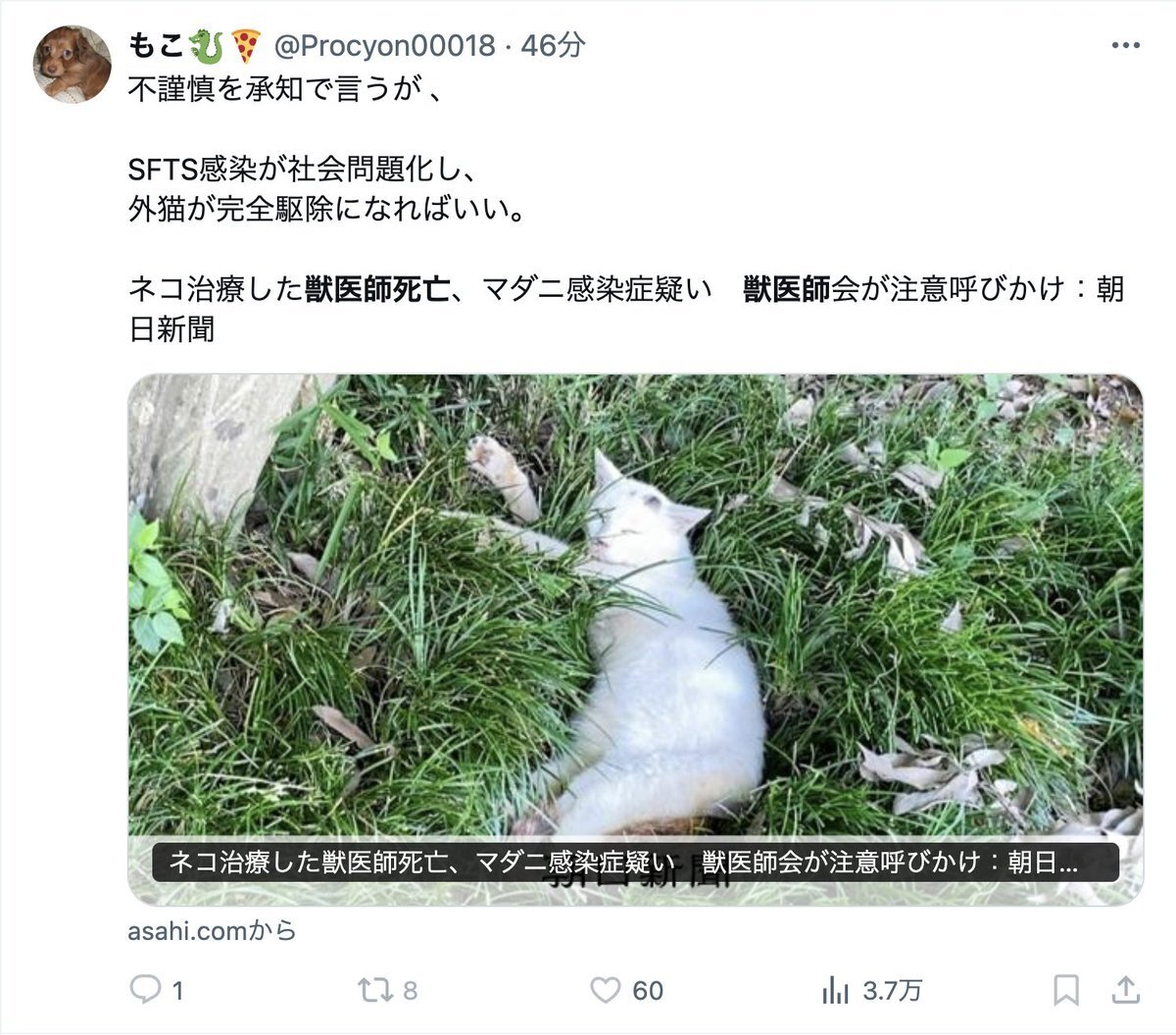Click the @Procyon00018 handle
The height and width of the screenshot is (1035, 1176).
coord(383,45)
